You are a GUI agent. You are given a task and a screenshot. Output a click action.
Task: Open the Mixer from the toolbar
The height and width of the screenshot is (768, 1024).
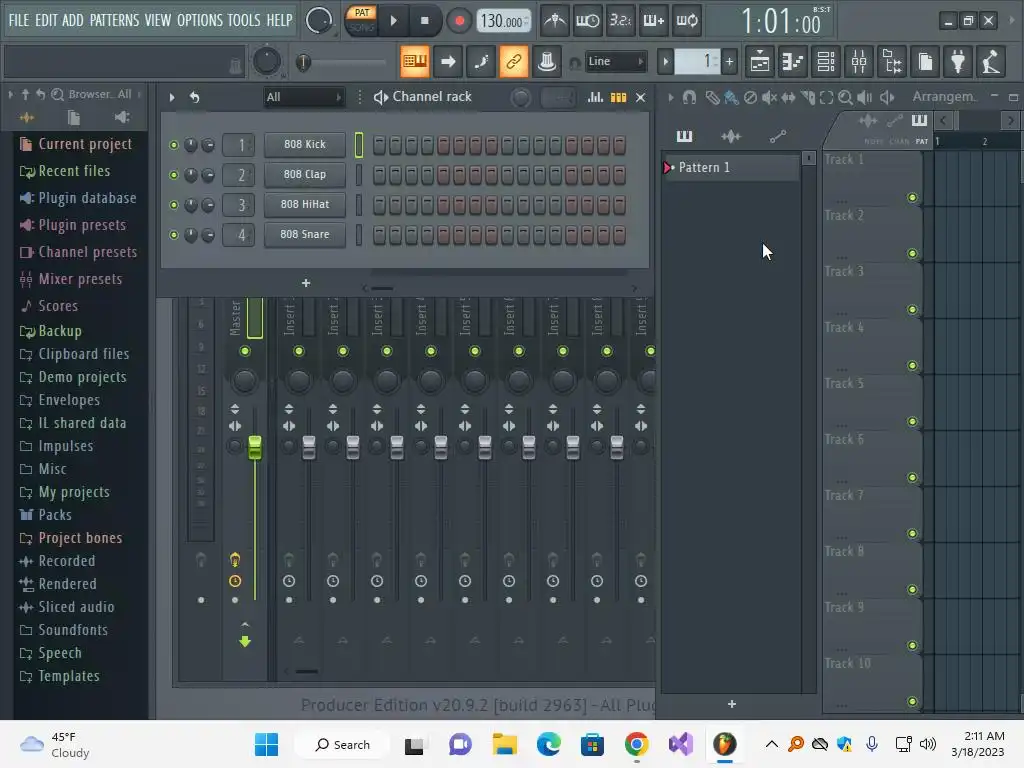pyautogui.click(x=859, y=62)
